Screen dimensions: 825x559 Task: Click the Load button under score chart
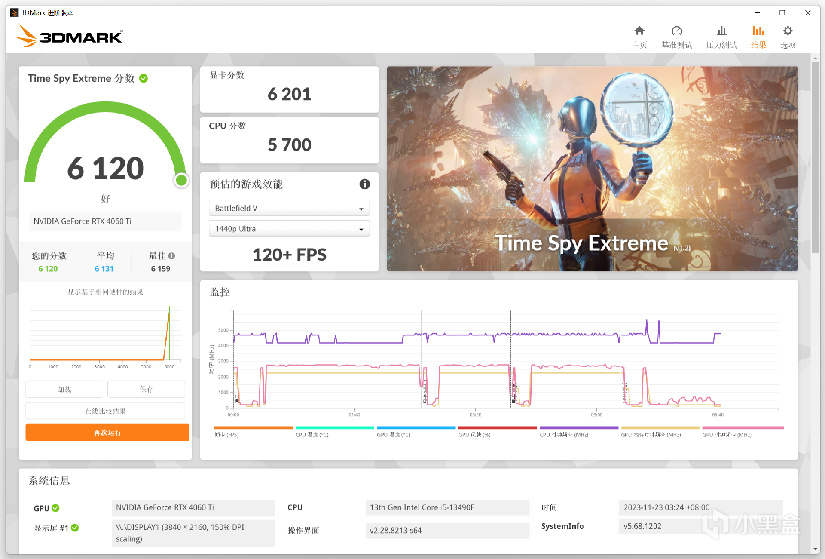[64, 390]
